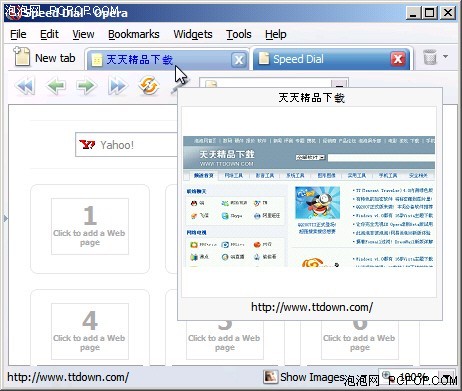Open the closed tabs trash can
The height and width of the screenshot is (391, 462).
pos(430,57)
